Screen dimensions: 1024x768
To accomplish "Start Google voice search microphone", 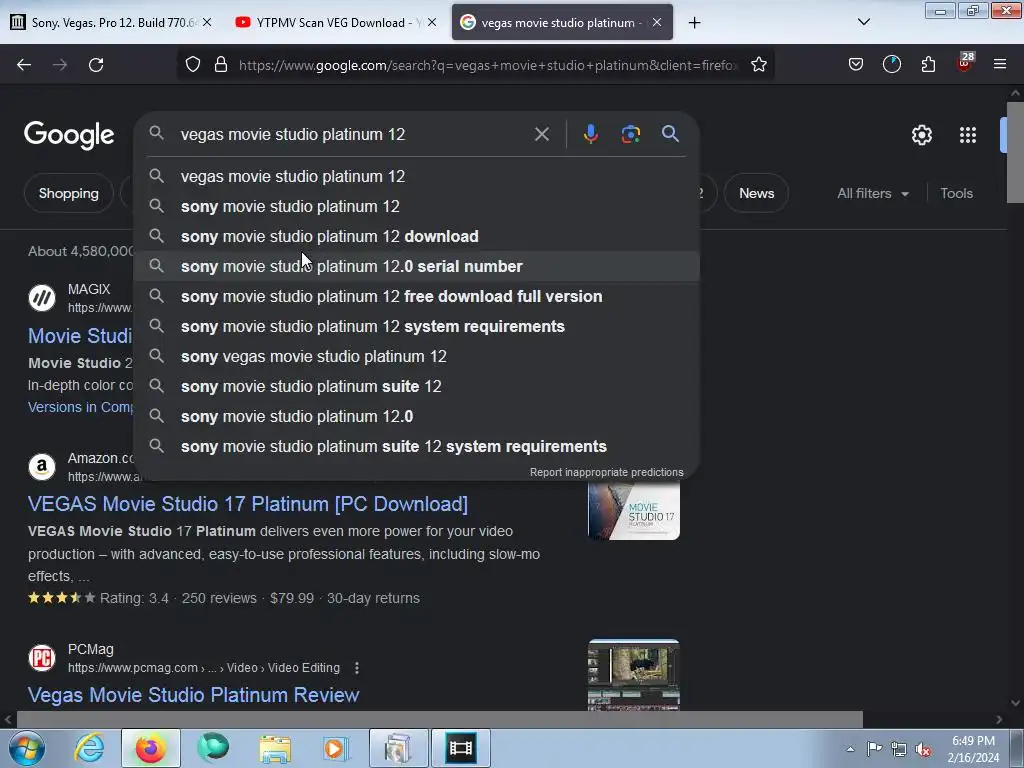I will tap(590, 134).
